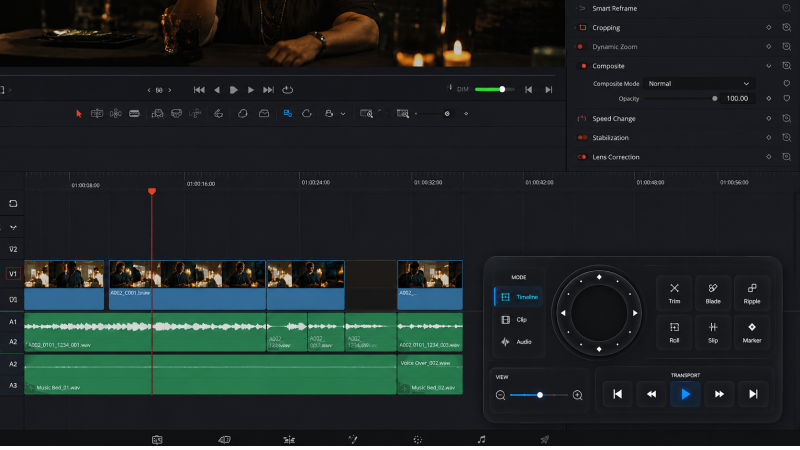Toggle the Lens Correction switch

(x=582, y=157)
